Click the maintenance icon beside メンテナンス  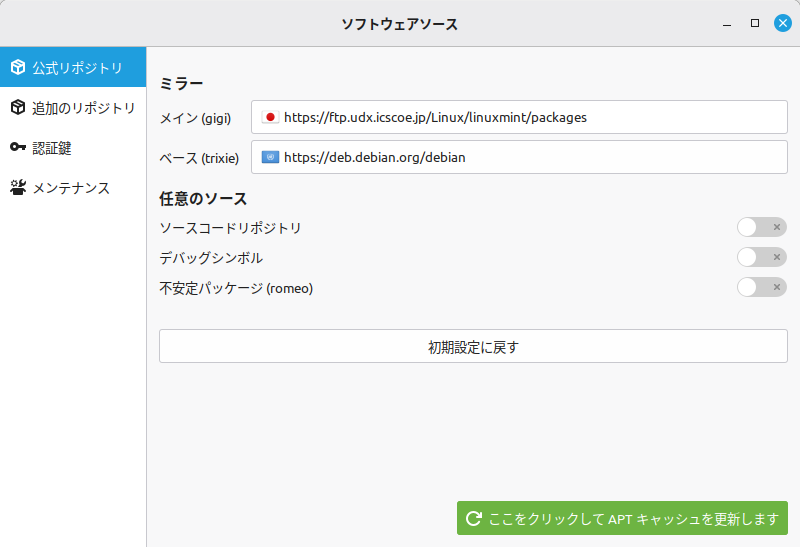(x=17, y=188)
